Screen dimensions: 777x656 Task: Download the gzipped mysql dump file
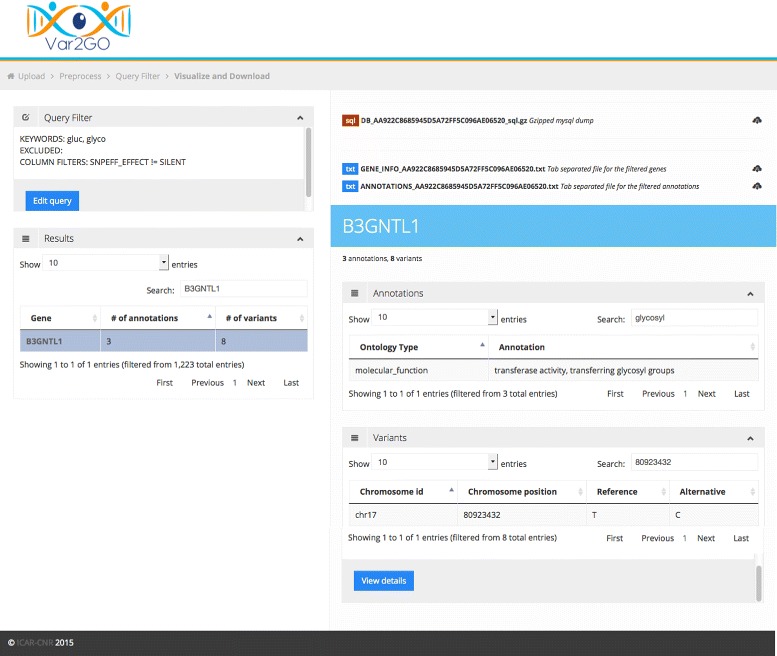pyautogui.click(x=757, y=120)
